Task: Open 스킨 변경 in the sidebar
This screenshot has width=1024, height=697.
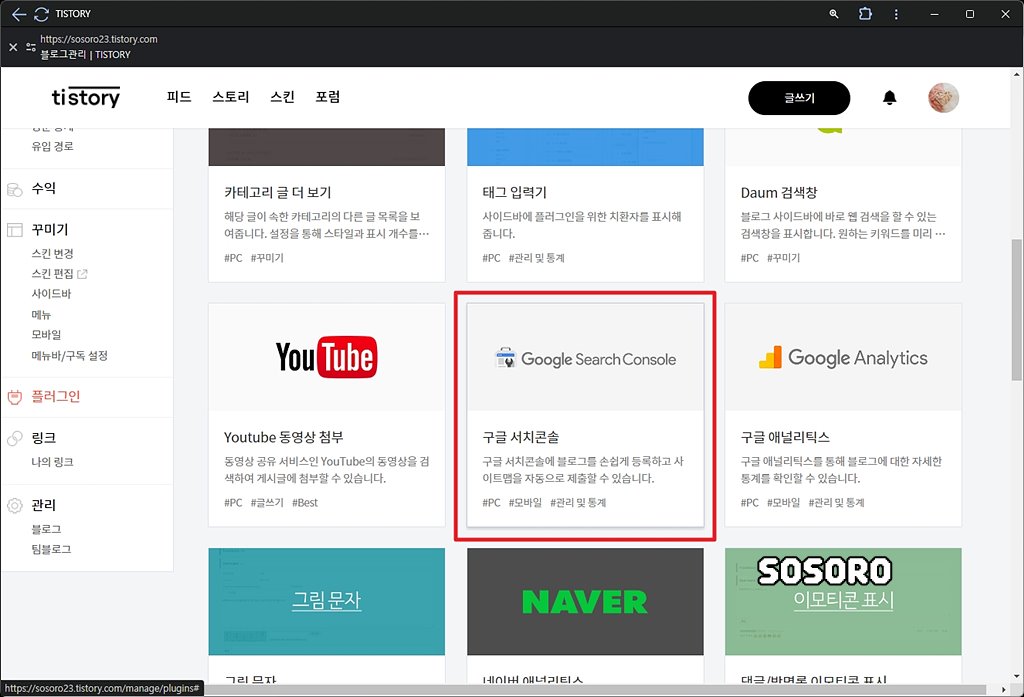Action: click(x=53, y=253)
